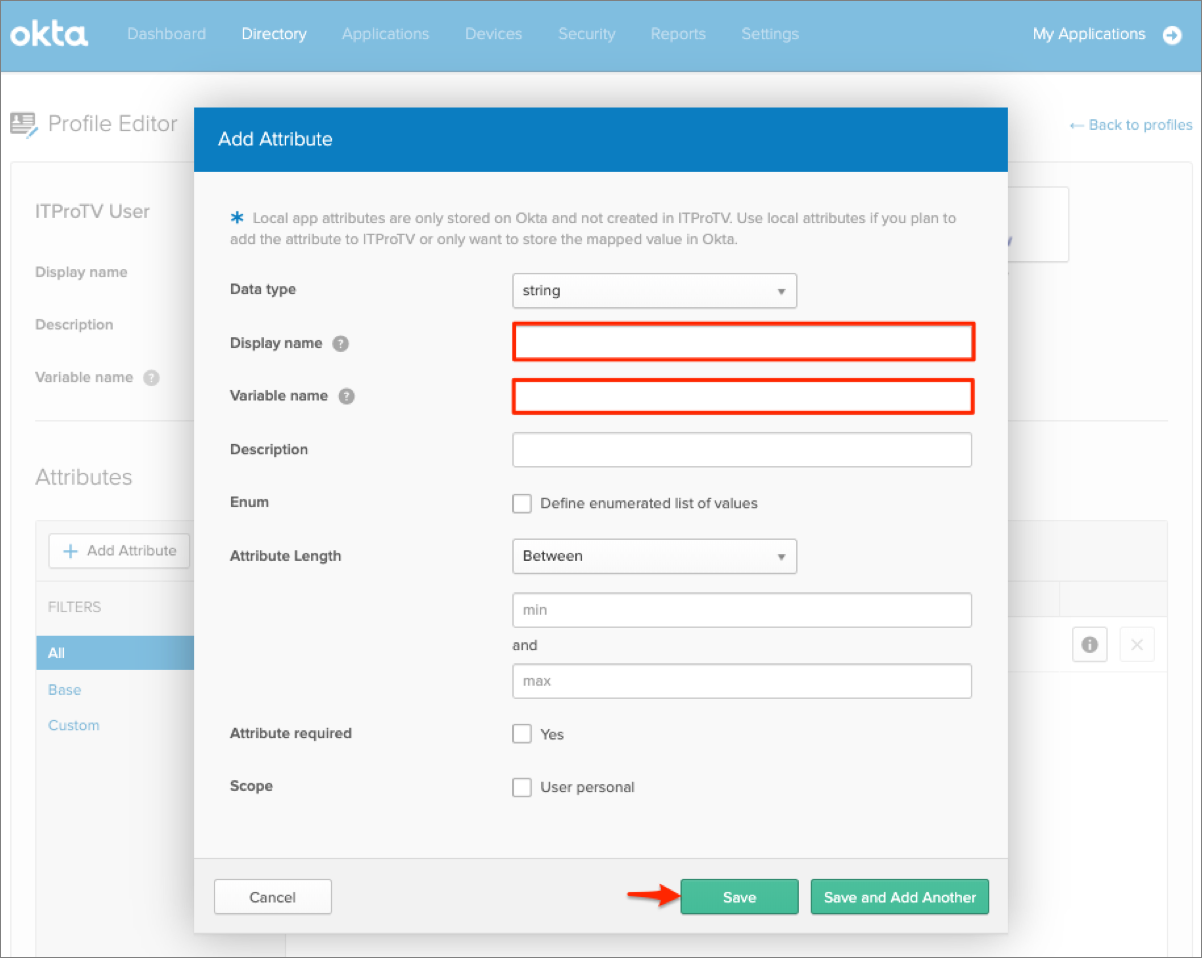Screen dimensions: 1202x958
Task: Open the Security menu
Action: coord(586,34)
